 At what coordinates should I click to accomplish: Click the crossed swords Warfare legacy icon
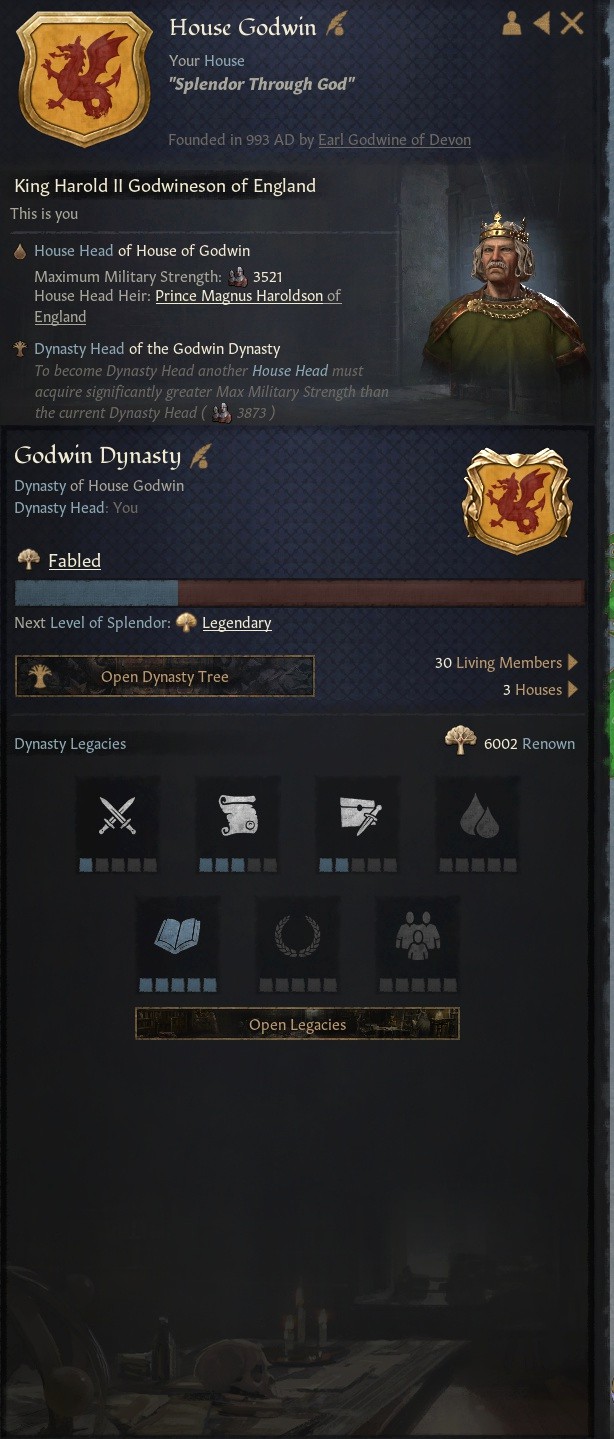[x=117, y=816]
